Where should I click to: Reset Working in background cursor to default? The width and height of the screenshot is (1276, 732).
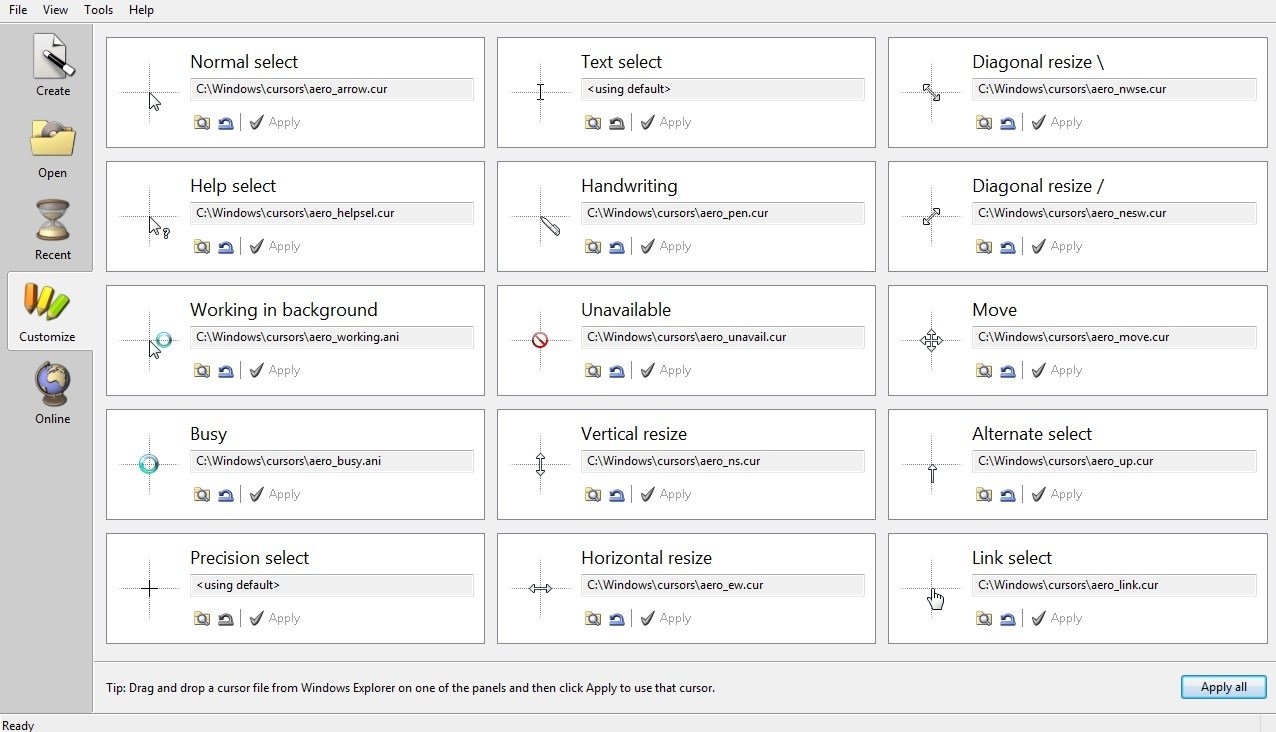226,370
